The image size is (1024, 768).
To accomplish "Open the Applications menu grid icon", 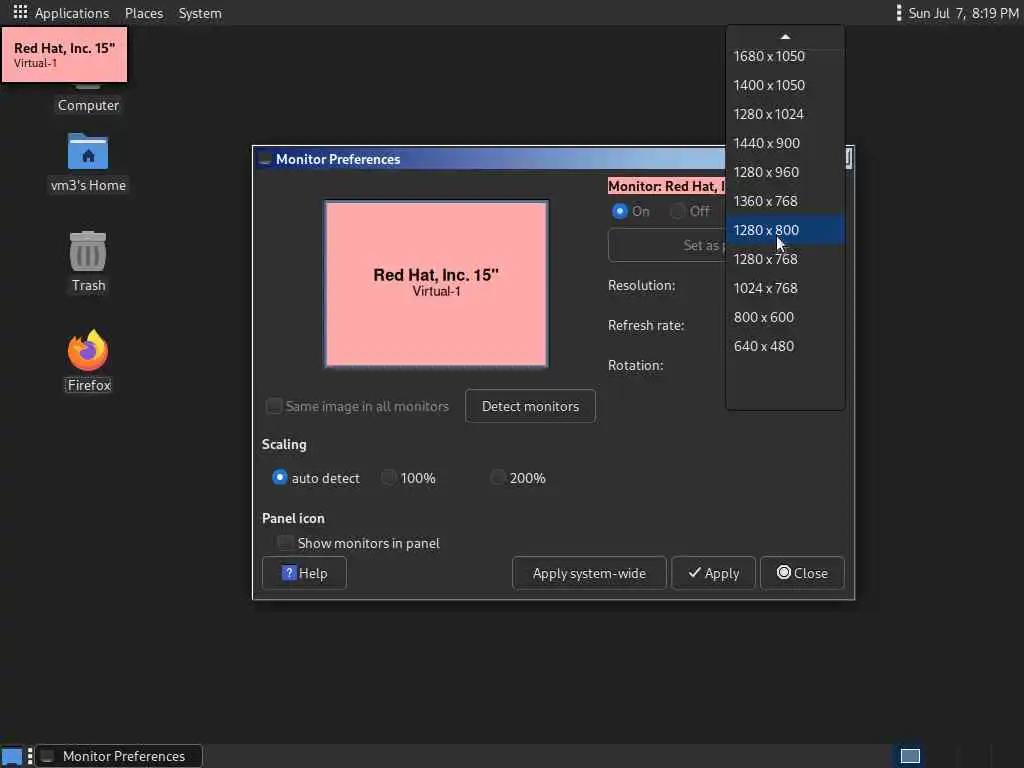I will pos(20,12).
